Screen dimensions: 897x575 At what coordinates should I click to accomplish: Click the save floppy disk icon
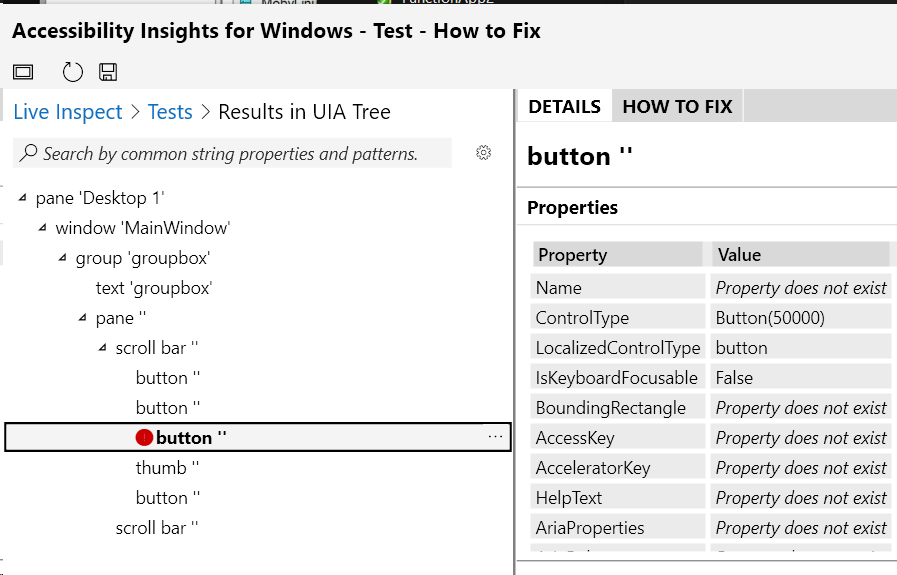pyautogui.click(x=108, y=72)
